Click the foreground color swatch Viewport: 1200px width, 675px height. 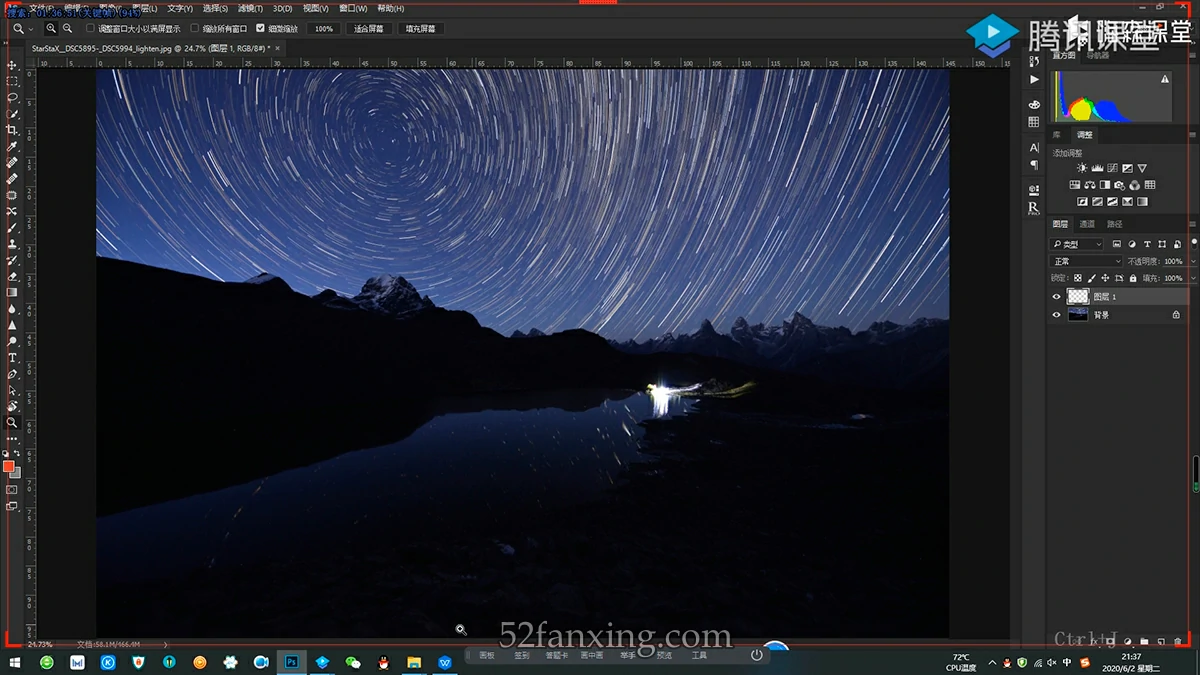coord(9,466)
